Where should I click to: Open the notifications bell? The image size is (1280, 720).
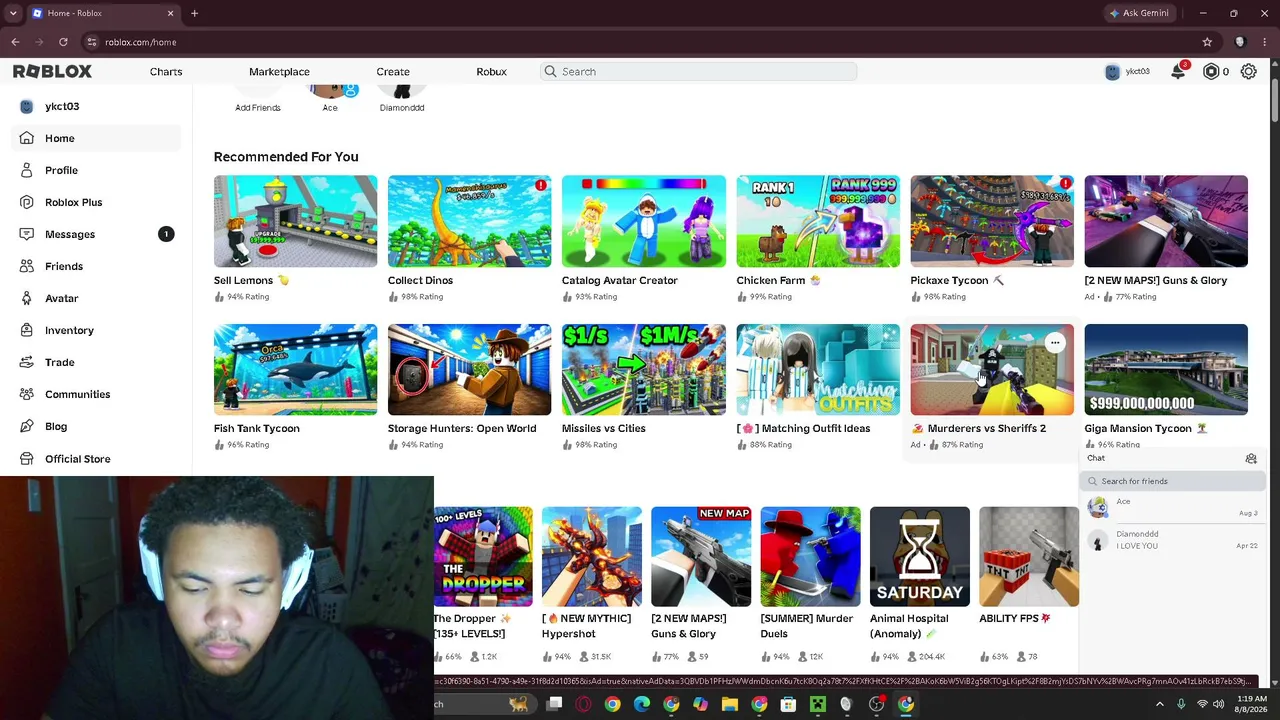coord(1178,71)
